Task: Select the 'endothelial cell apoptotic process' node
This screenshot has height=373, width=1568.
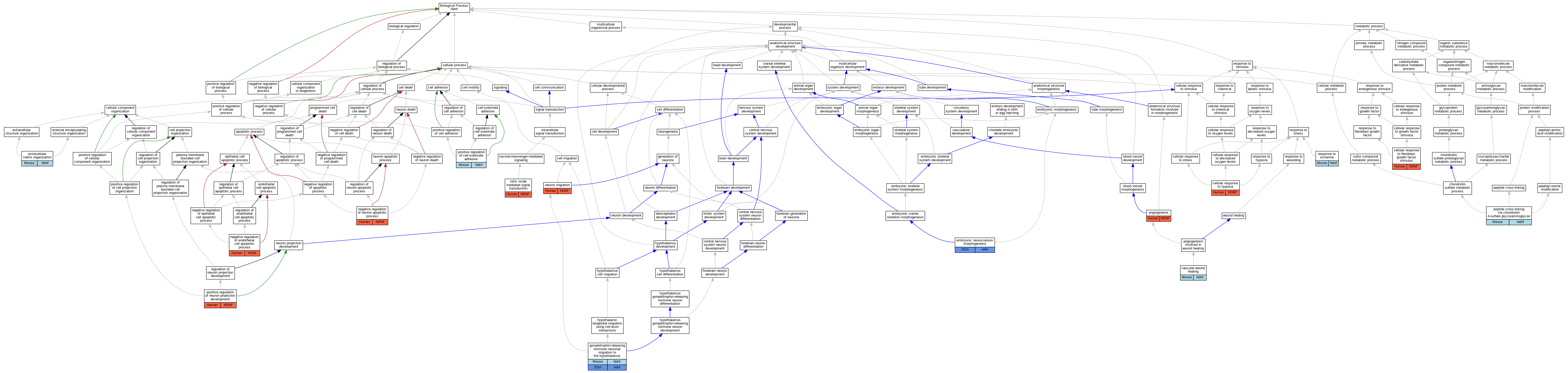Action: [266, 187]
